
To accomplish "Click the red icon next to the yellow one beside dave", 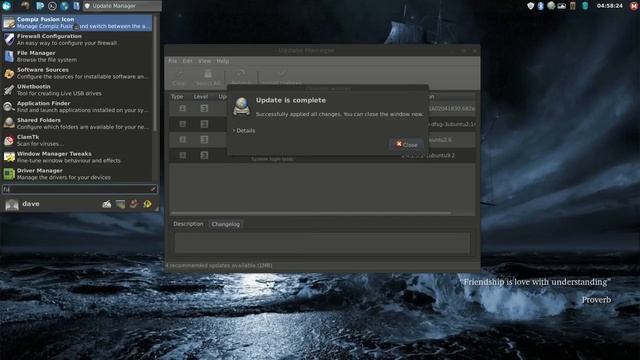I will pyautogui.click(x=134, y=204).
